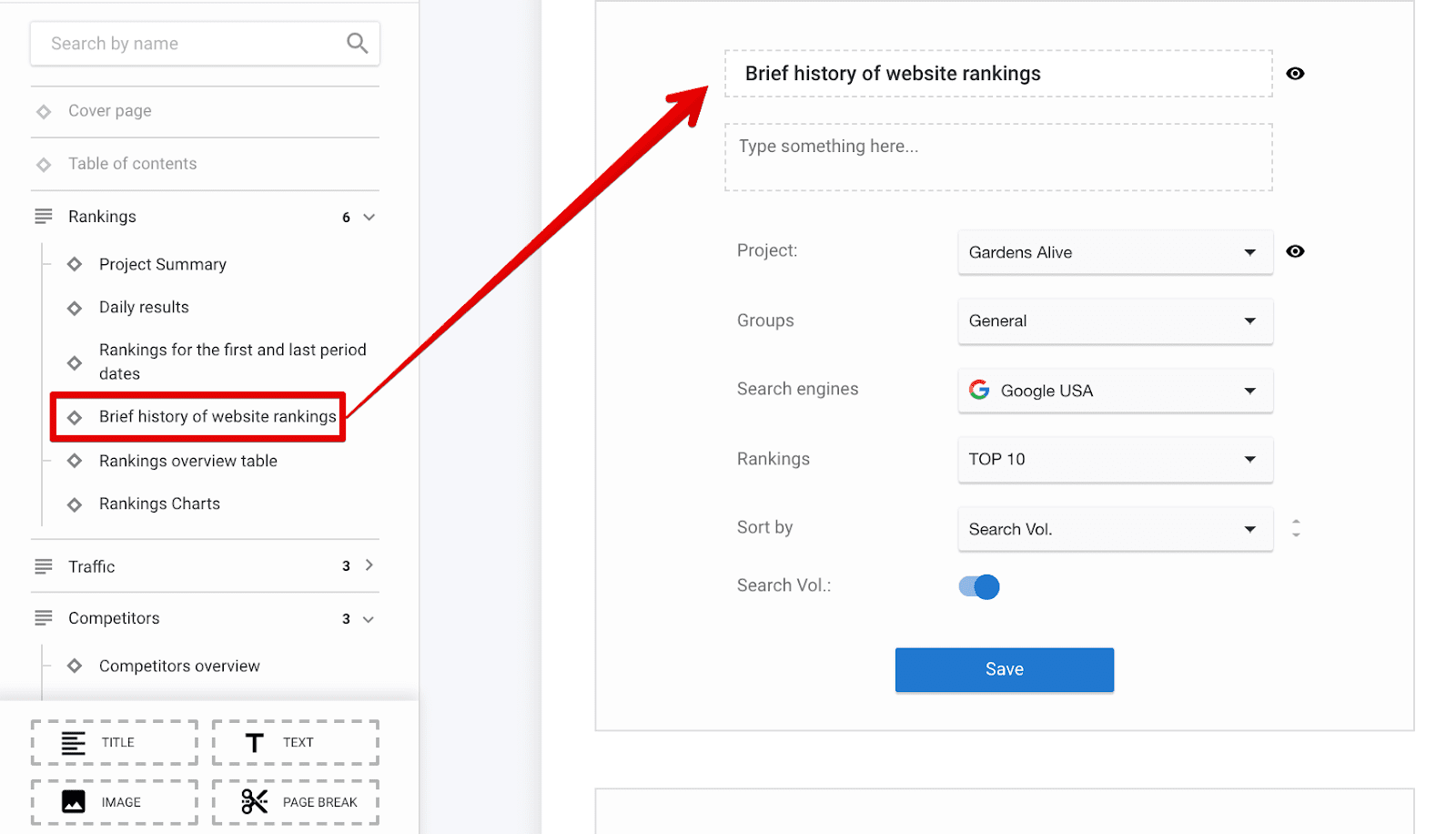Screen dimensions: 1456x834
Task: Add an IMAGE block
Action: coord(115,802)
